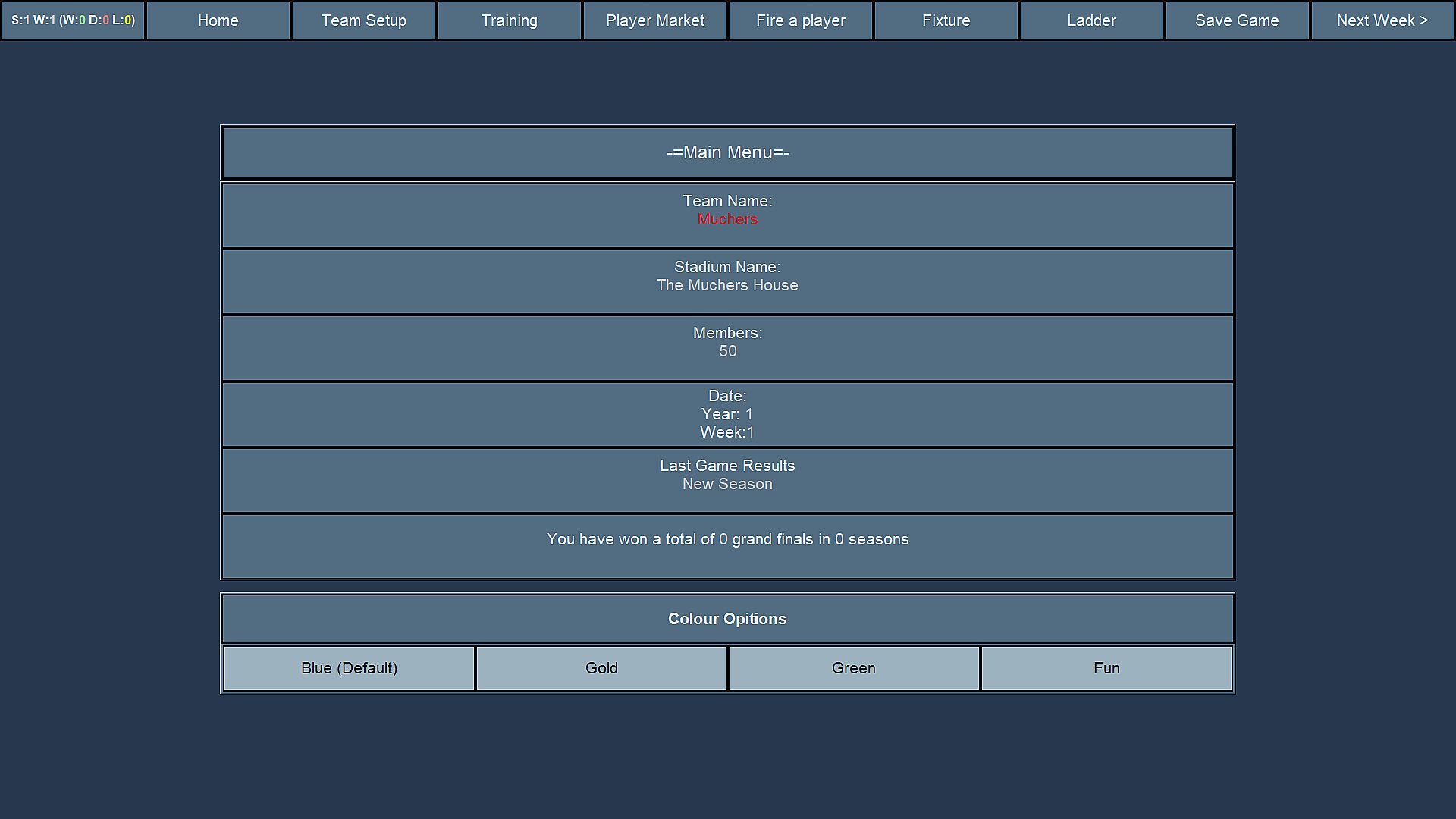This screenshot has height=819, width=1456.
Task: View the Fixture page
Action: [x=946, y=20]
